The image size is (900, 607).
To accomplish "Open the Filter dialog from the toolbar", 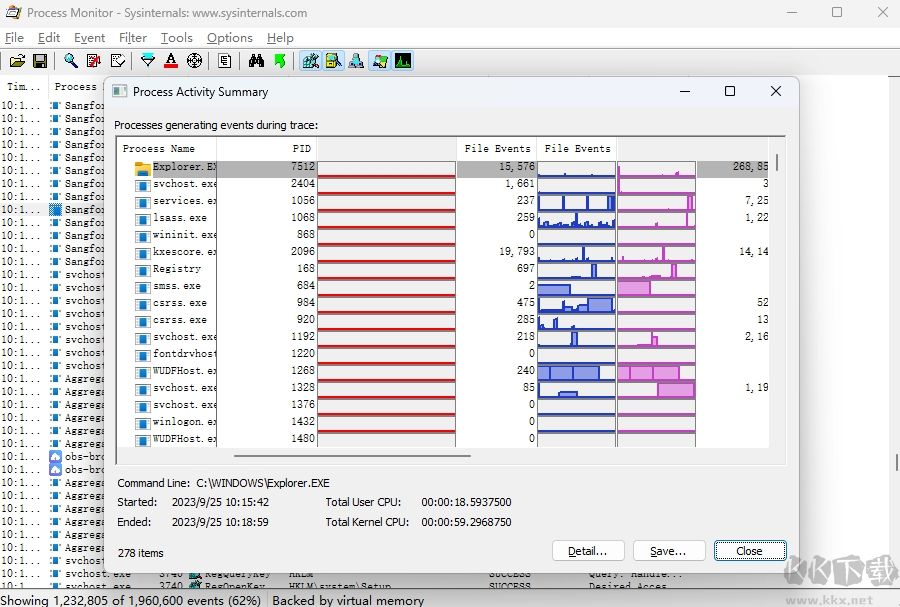I will tap(147, 61).
